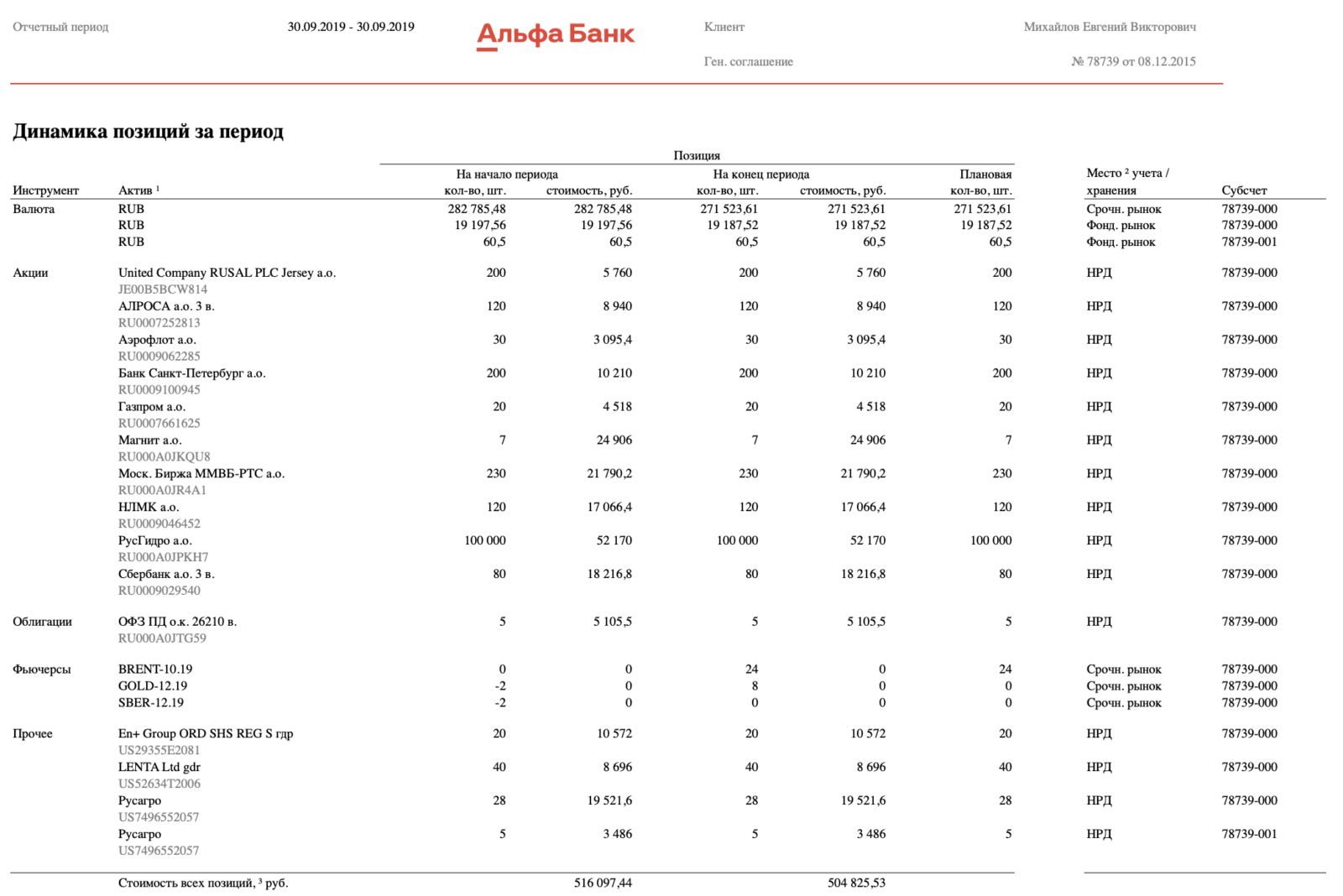Screen dimensions: 1343x896
Task: Select the "Клиент" label
Action: point(724,27)
